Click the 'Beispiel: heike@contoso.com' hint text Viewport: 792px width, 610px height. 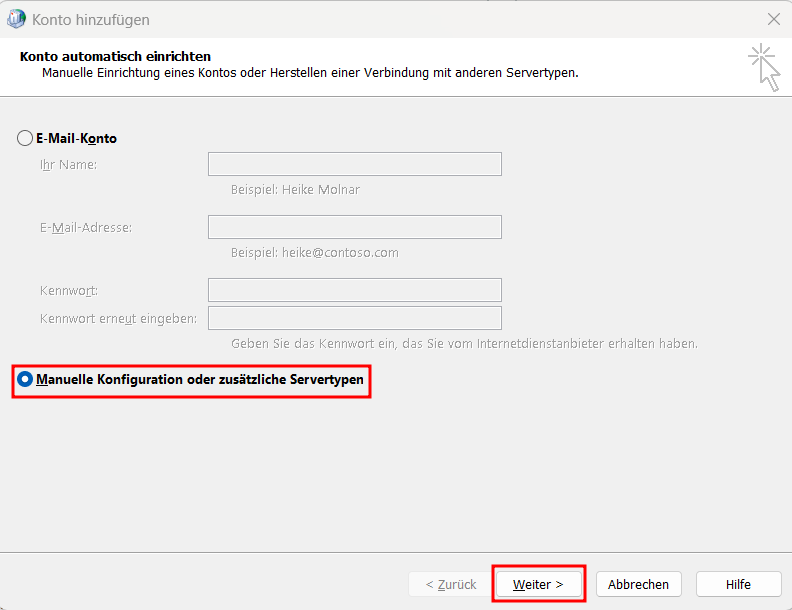(314, 252)
